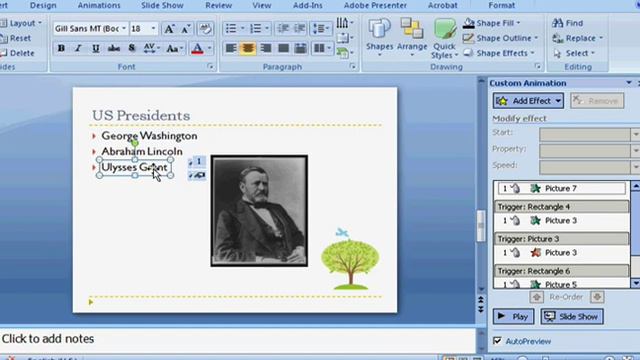
Task: Clear all formatting icon
Action: tap(205, 29)
